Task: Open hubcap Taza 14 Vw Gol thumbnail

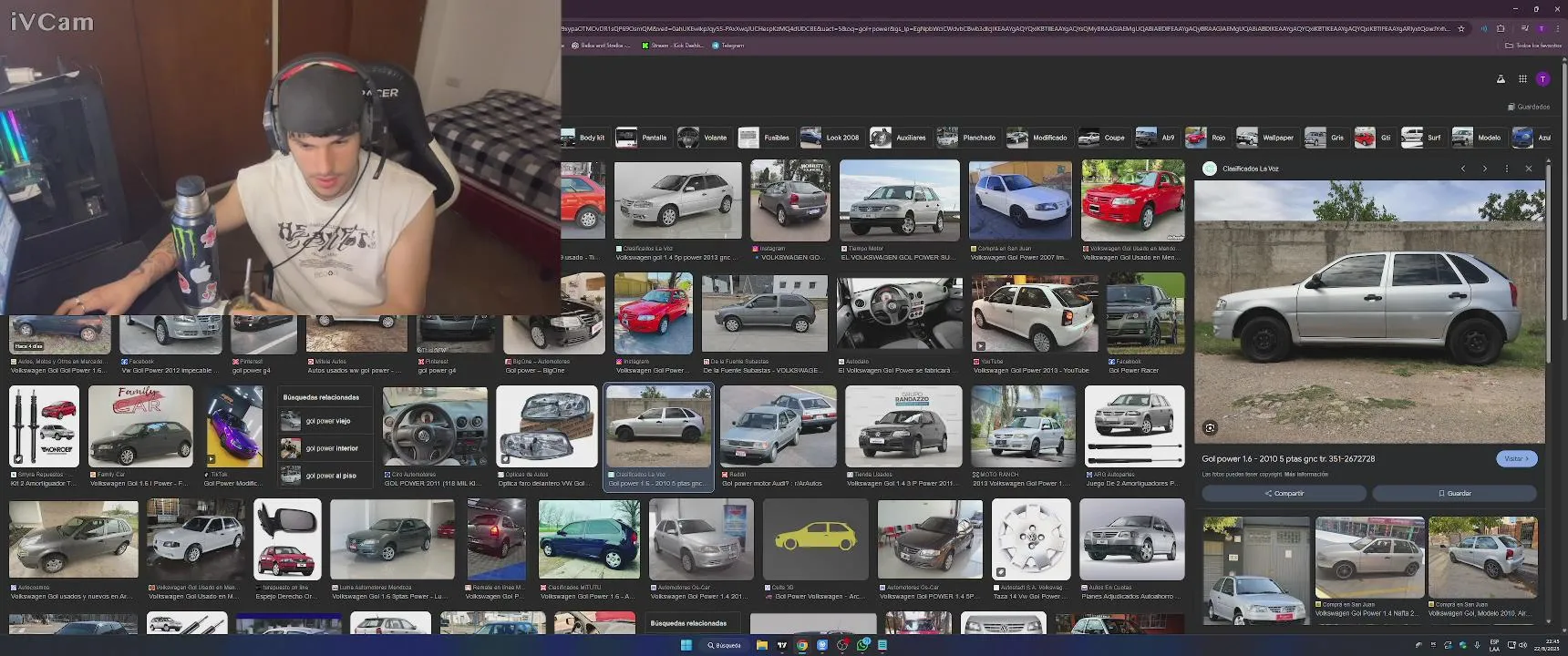Action: 1031,539
